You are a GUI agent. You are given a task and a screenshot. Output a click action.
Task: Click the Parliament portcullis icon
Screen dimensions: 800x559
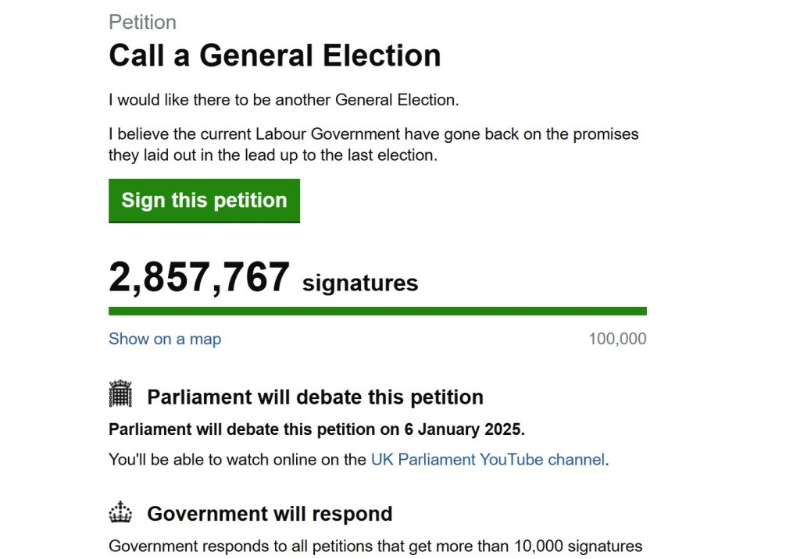tap(120, 396)
